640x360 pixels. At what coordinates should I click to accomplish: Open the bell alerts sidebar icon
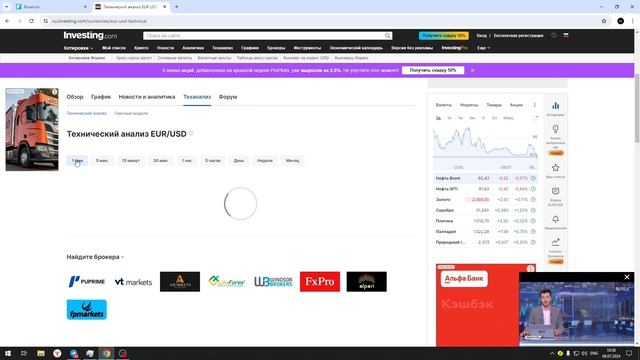(x=556, y=219)
